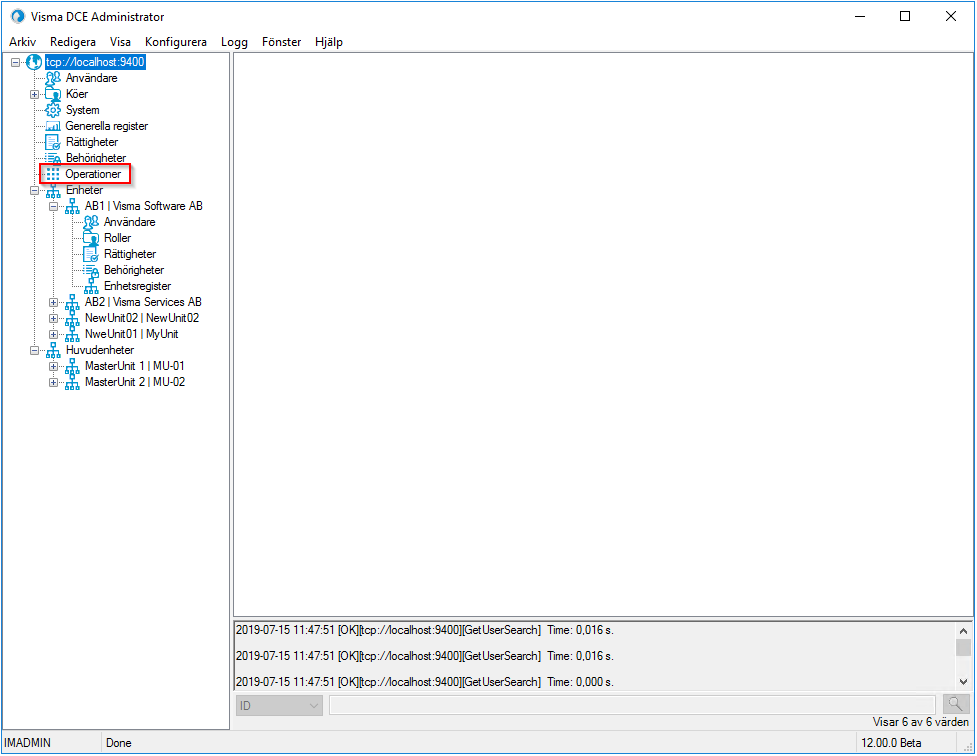The height and width of the screenshot is (756, 977).
Task: Click the search magnifier icon
Action: point(955,704)
